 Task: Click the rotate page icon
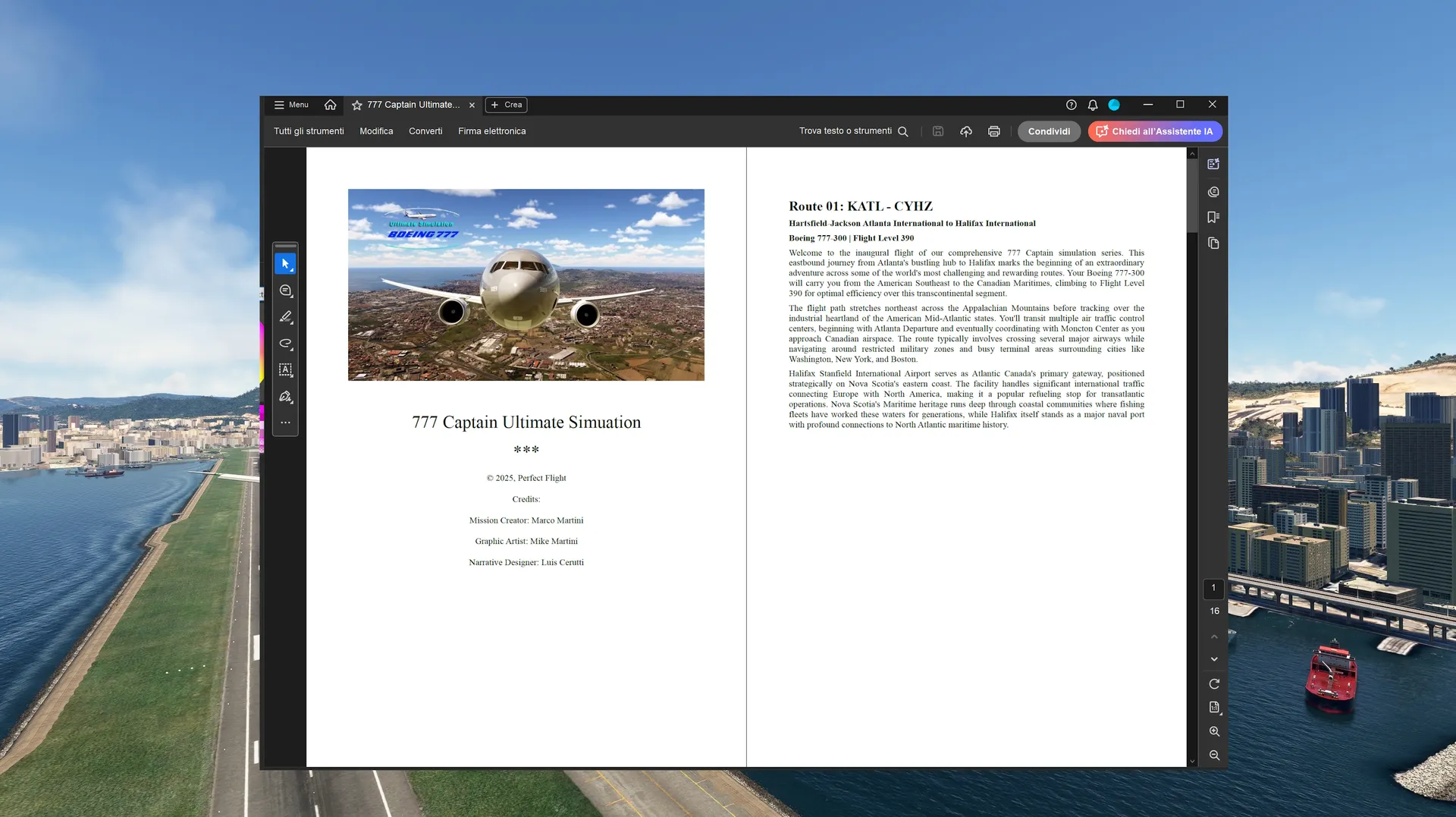(x=1214, y=684)
